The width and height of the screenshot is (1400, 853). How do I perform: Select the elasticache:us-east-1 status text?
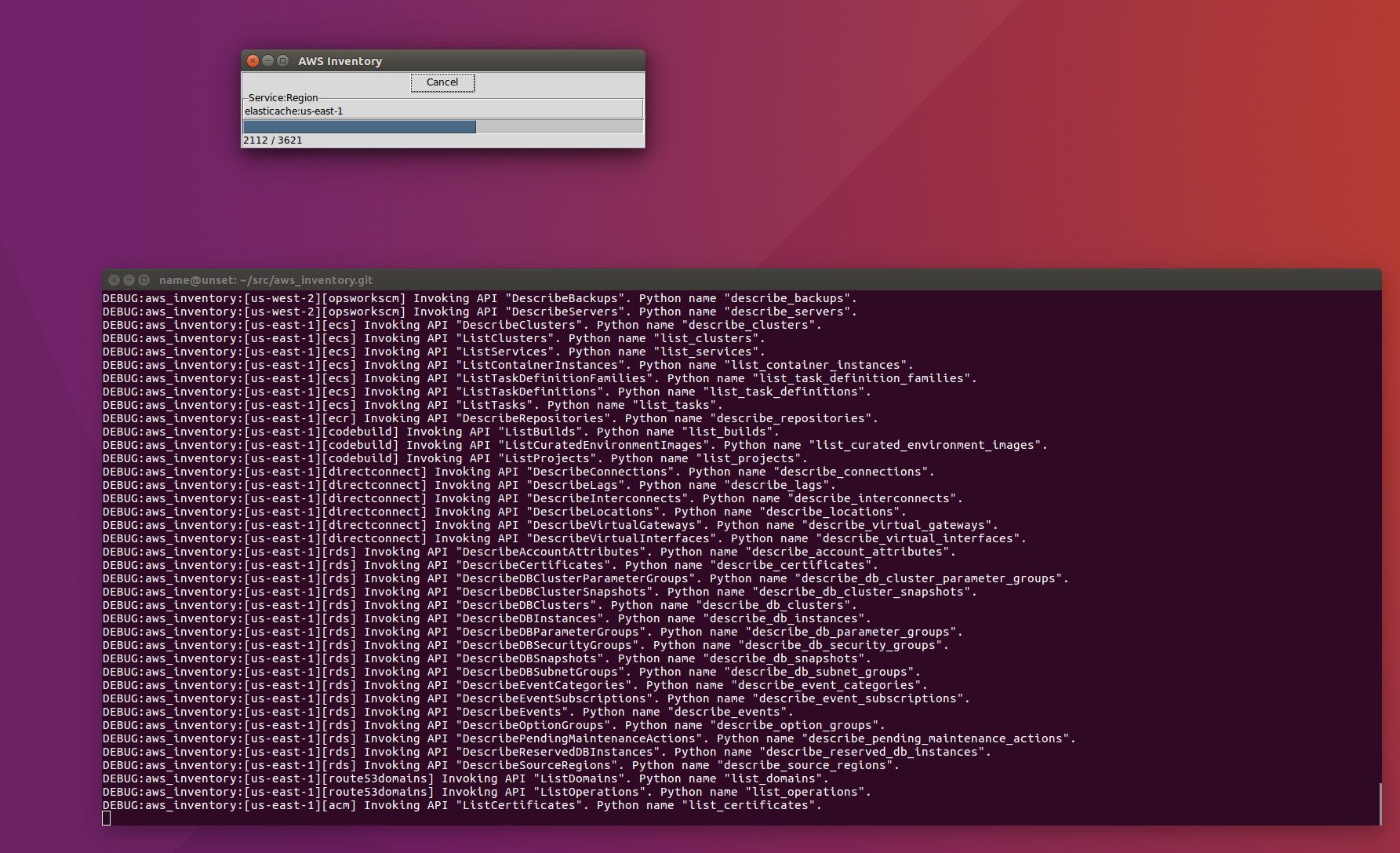[x=294, y=111]
